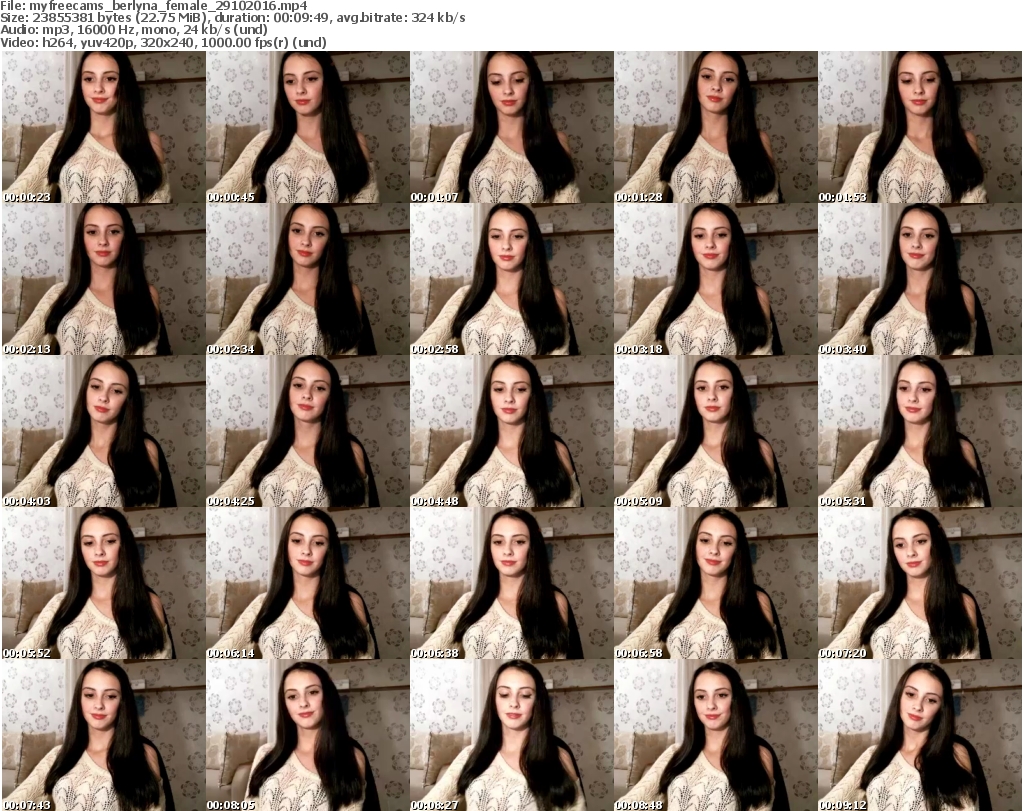Open the frame stamped 00:02:58
Screen dimensions: 1024x811
(x=511, y=279)
